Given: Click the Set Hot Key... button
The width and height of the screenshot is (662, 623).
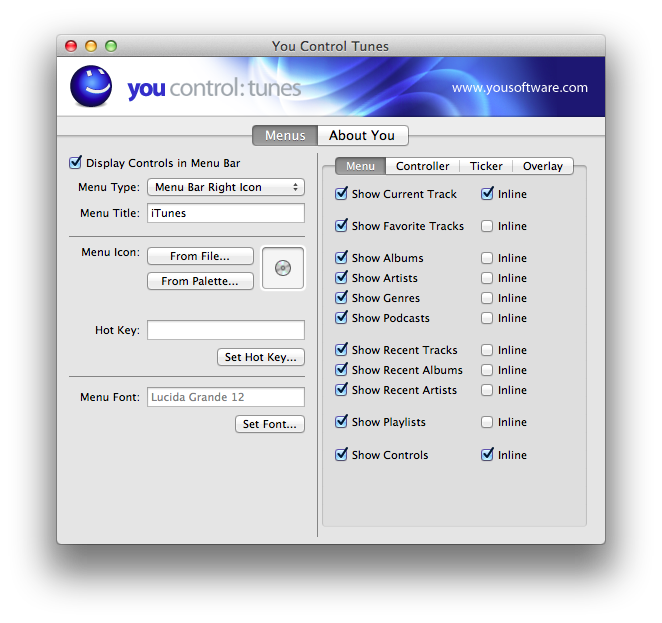Looking at the screenshot, I should pos(261,357).
